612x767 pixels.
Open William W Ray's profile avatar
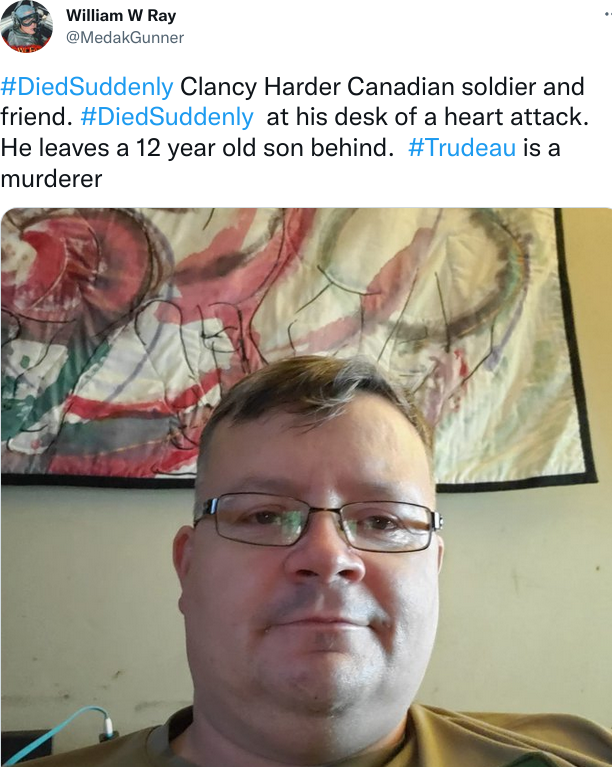click(26, 26)
